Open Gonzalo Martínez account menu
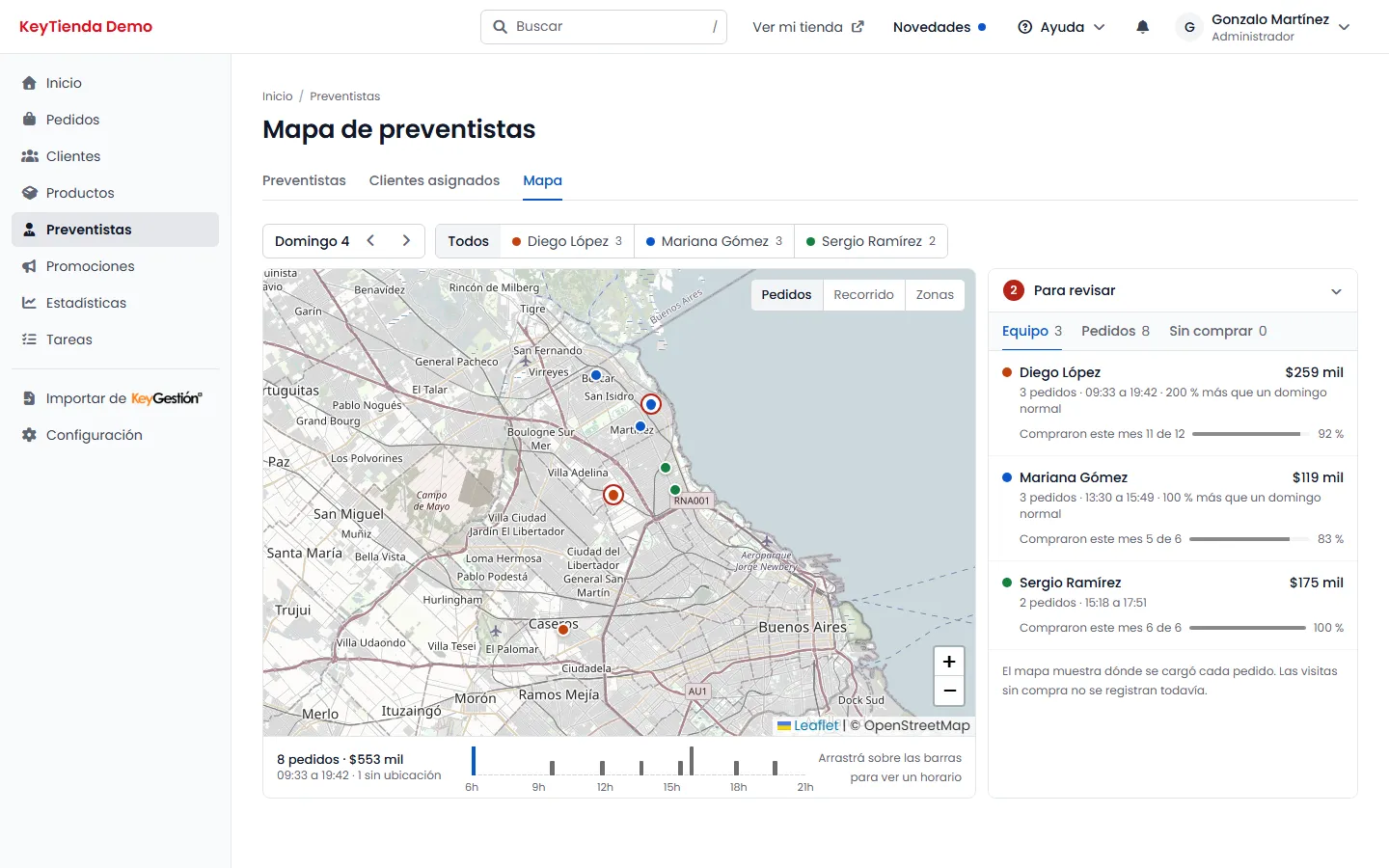The image size is (1389, 868). click(1264, 27)
